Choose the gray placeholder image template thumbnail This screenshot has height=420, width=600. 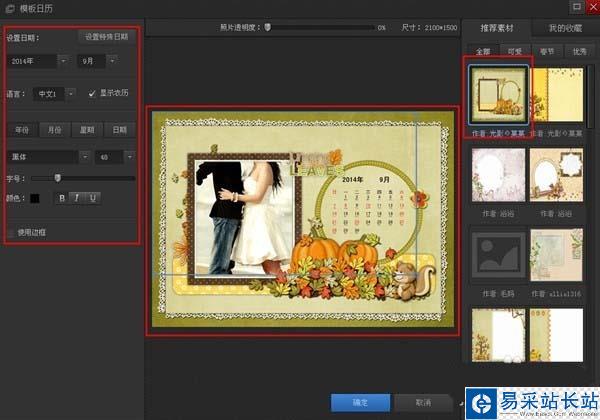498,255
